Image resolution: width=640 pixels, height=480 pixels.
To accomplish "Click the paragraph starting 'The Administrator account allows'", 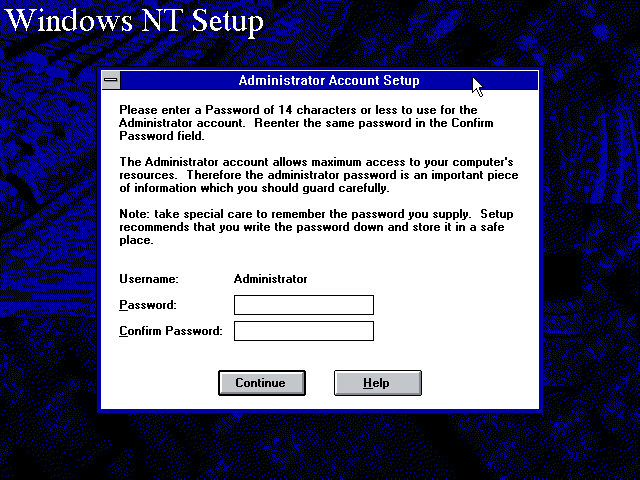I will point(318,175).
